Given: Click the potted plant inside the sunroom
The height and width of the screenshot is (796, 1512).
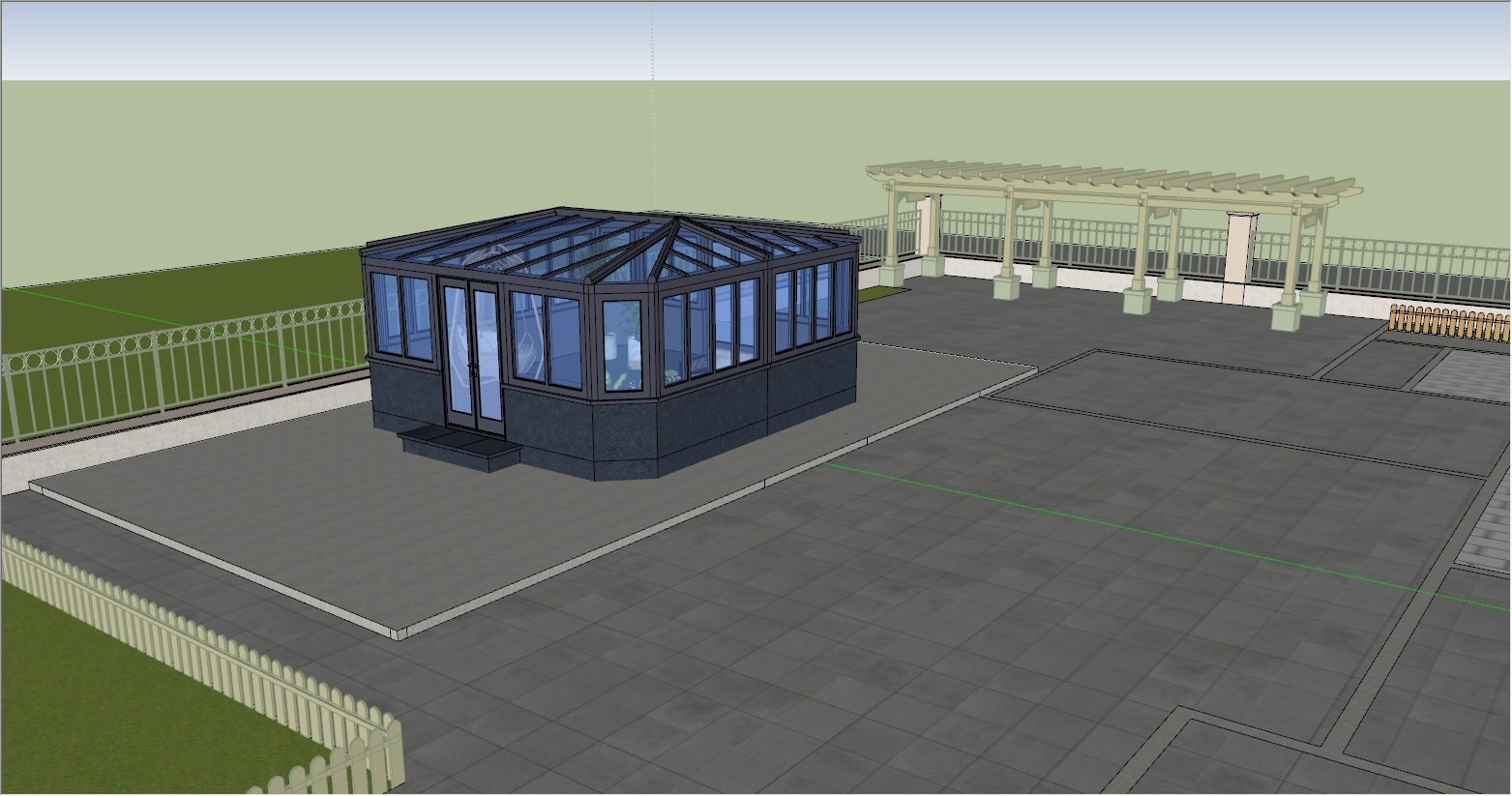Looking at the screenshot, I should (x=631, y=339).
